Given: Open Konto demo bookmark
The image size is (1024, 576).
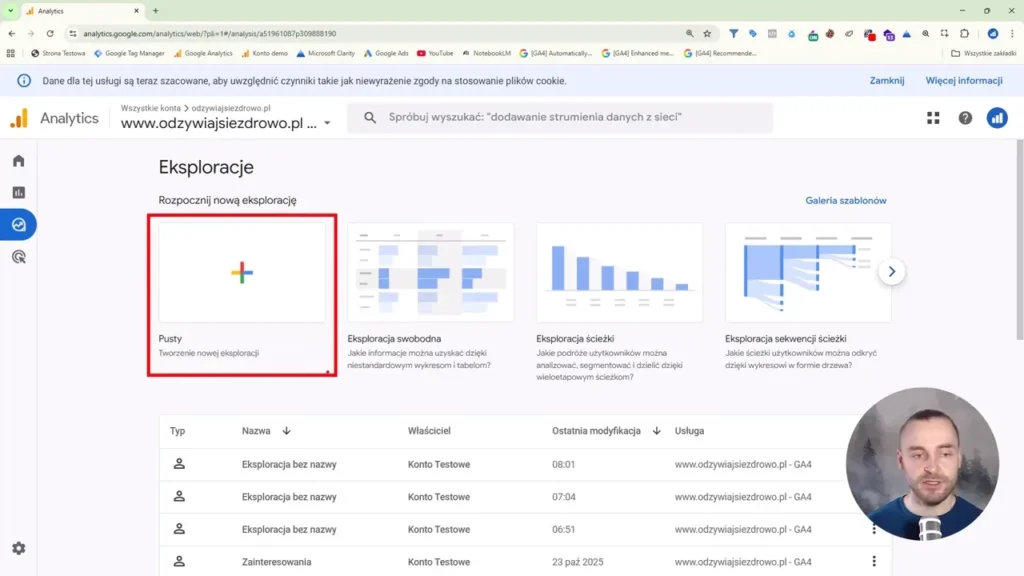Looking at the screenshot, I should click(264, 54).
